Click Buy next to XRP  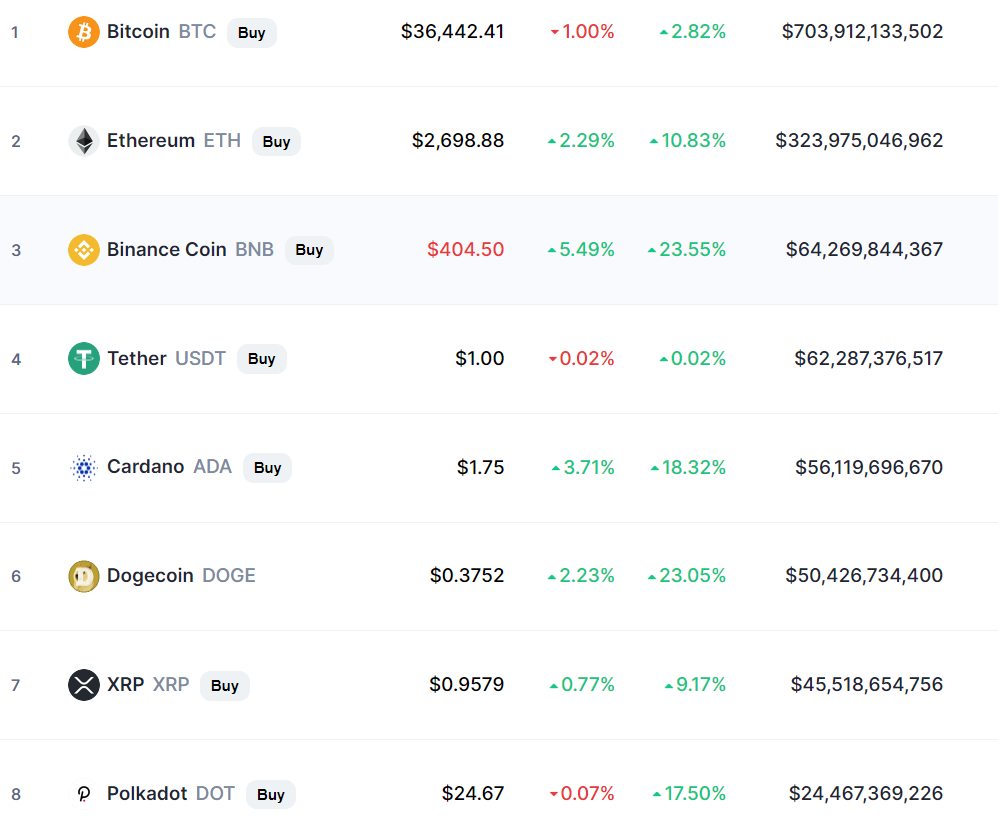coord(225,685)
